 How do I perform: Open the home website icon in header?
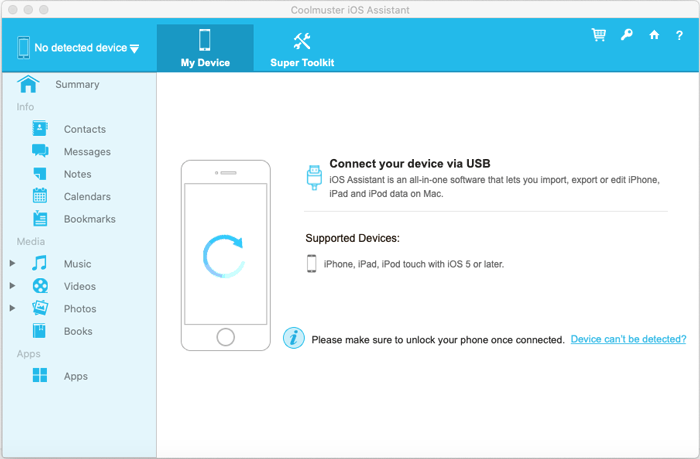click(x=654, y=35)
